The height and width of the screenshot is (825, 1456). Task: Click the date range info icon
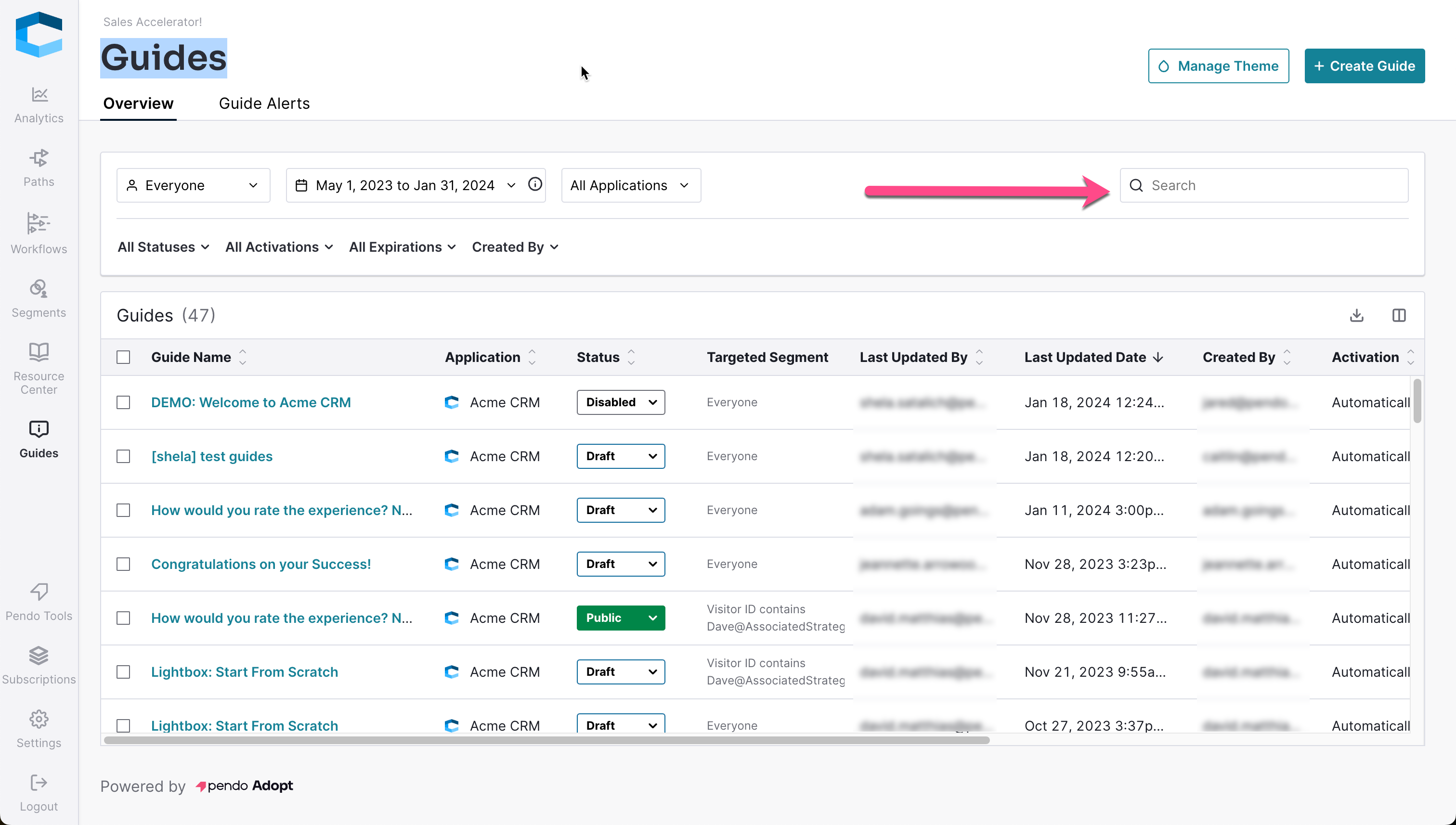click(535, 185)
